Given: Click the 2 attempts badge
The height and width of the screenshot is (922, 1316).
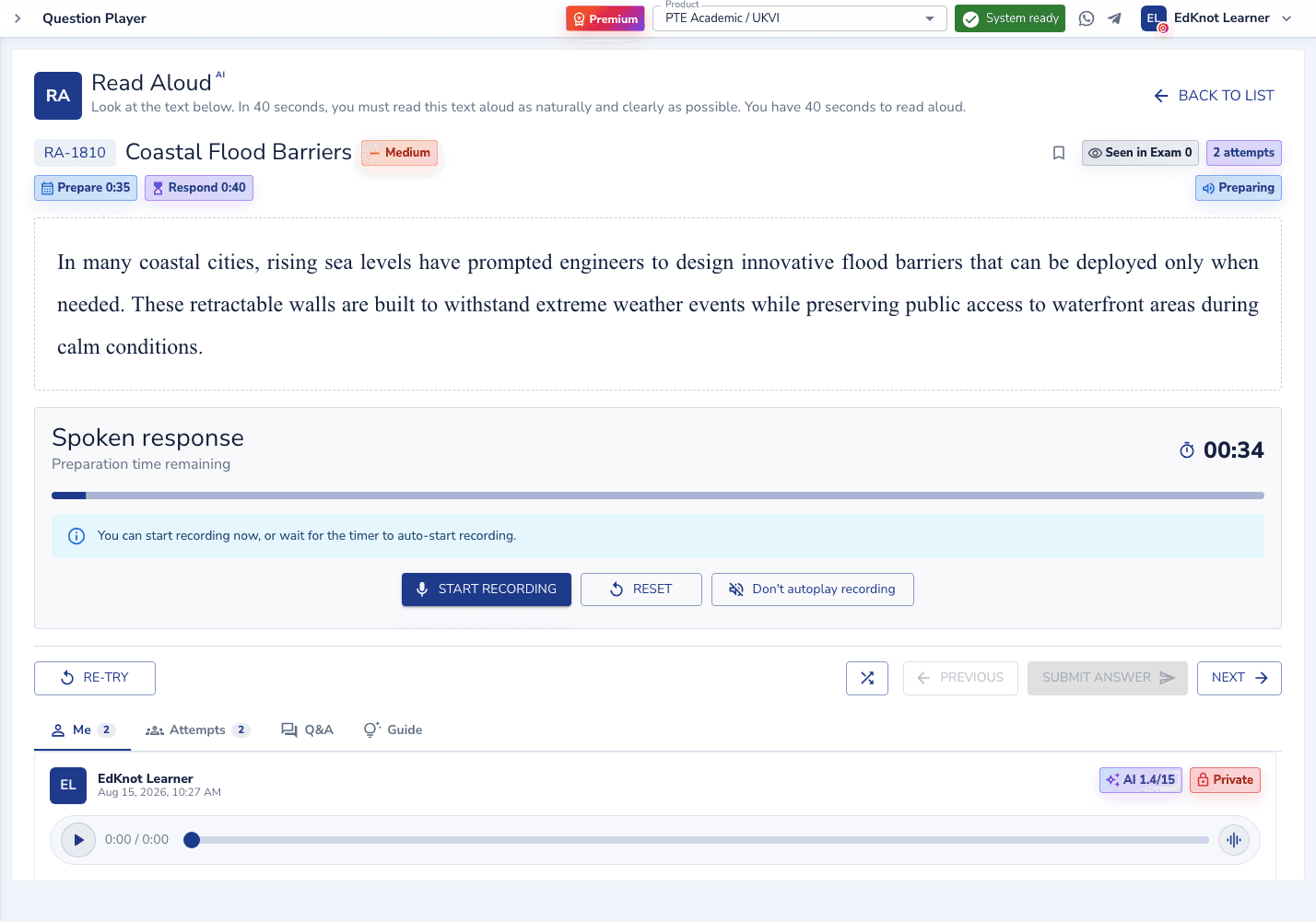Looking at the screenshot, I should point(1244,153).
